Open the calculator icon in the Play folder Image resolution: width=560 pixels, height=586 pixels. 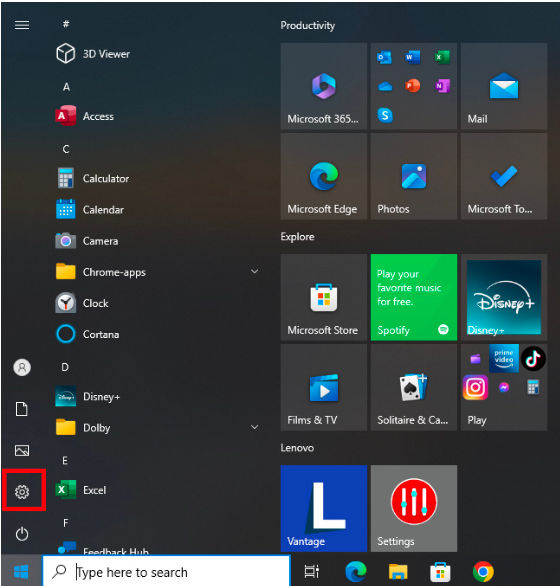point(533,387)
